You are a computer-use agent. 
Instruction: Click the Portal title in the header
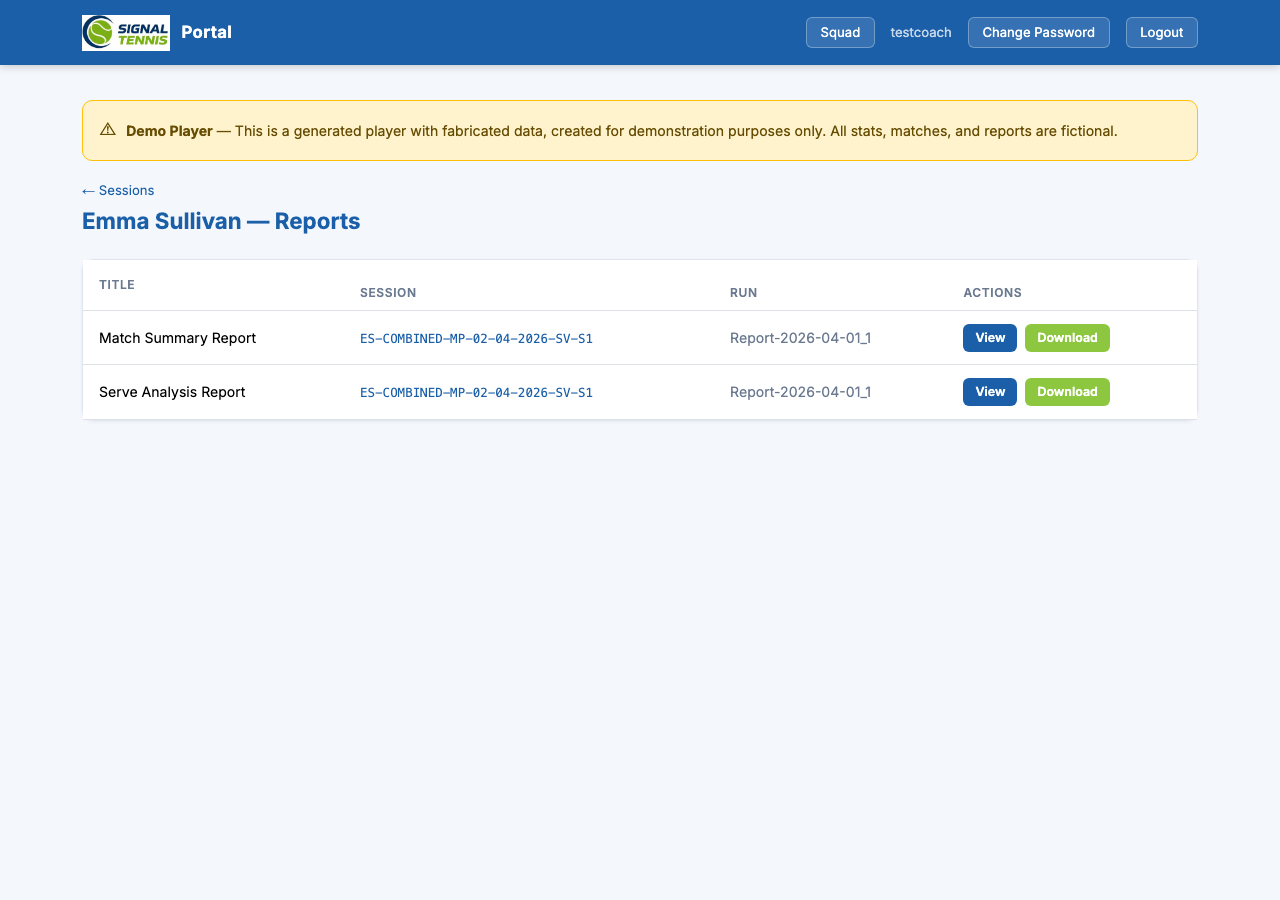pyautogui.click(x=207, y=32)
